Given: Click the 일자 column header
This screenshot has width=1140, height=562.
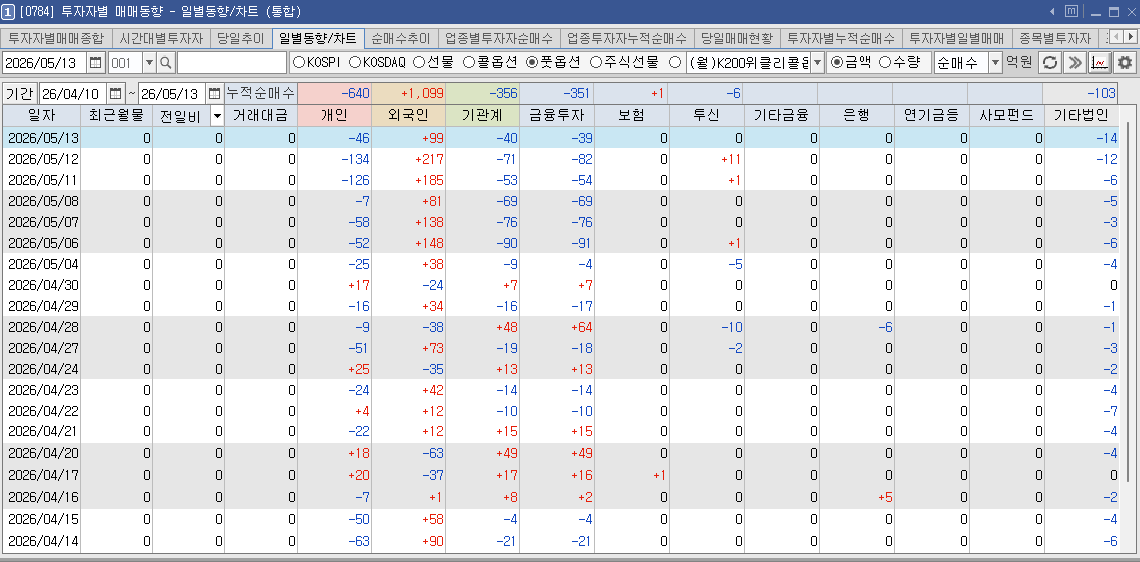Looking at the screenshot, I should (x=41, y=116).
